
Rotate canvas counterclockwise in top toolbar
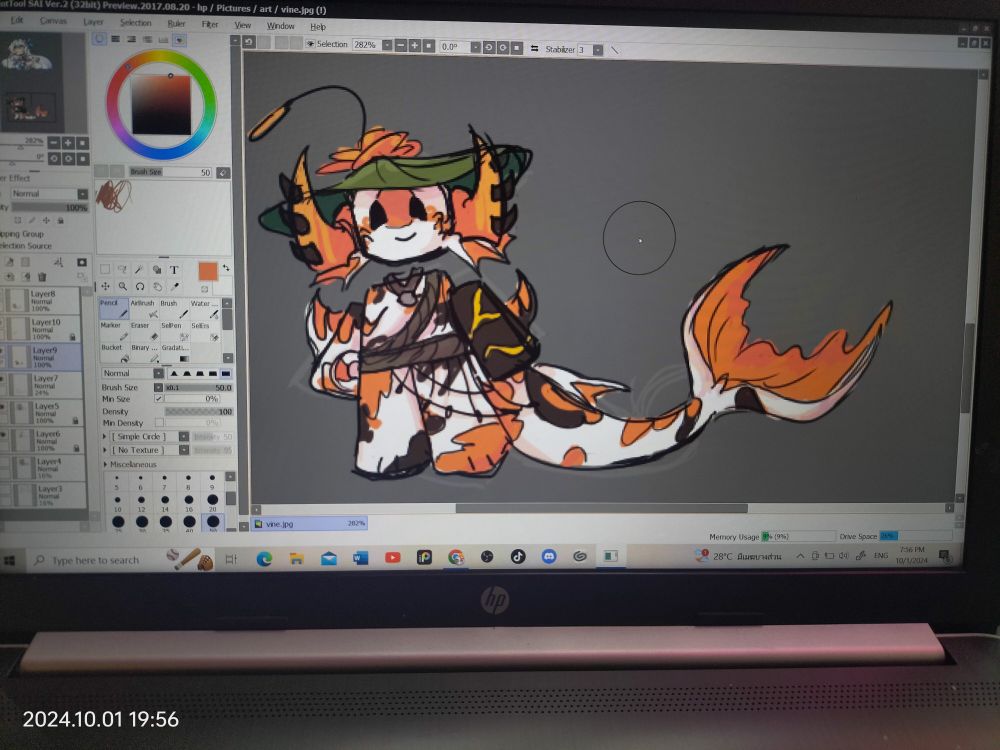(x=489, y=48)
